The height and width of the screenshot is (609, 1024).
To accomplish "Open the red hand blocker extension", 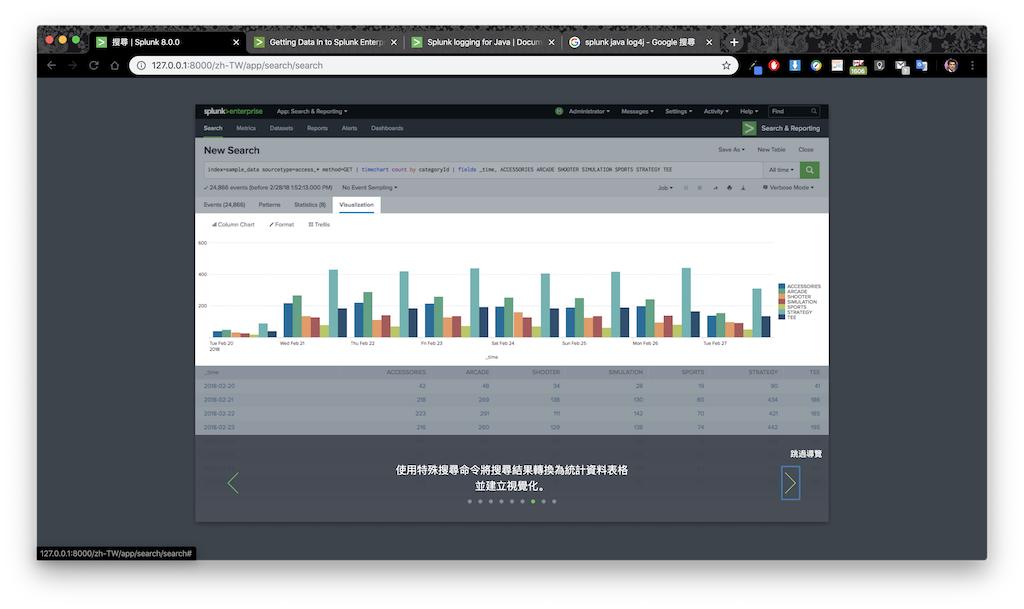I will (x=774, y=65).
